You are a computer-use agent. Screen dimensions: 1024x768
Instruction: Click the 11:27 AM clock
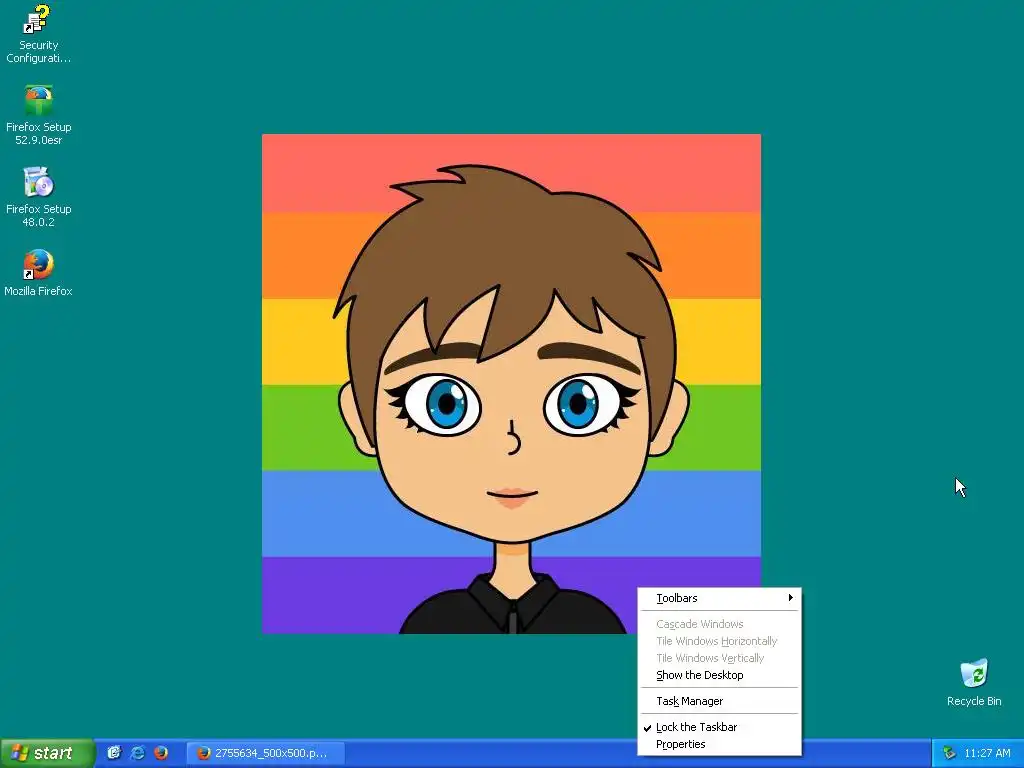click(x=987, y=753)
